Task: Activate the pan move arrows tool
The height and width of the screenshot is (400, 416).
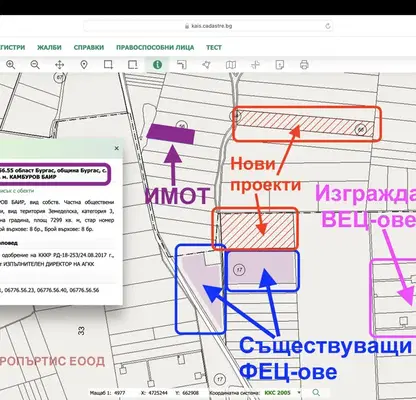Action: pyautogui.click(x=59, y=65)
